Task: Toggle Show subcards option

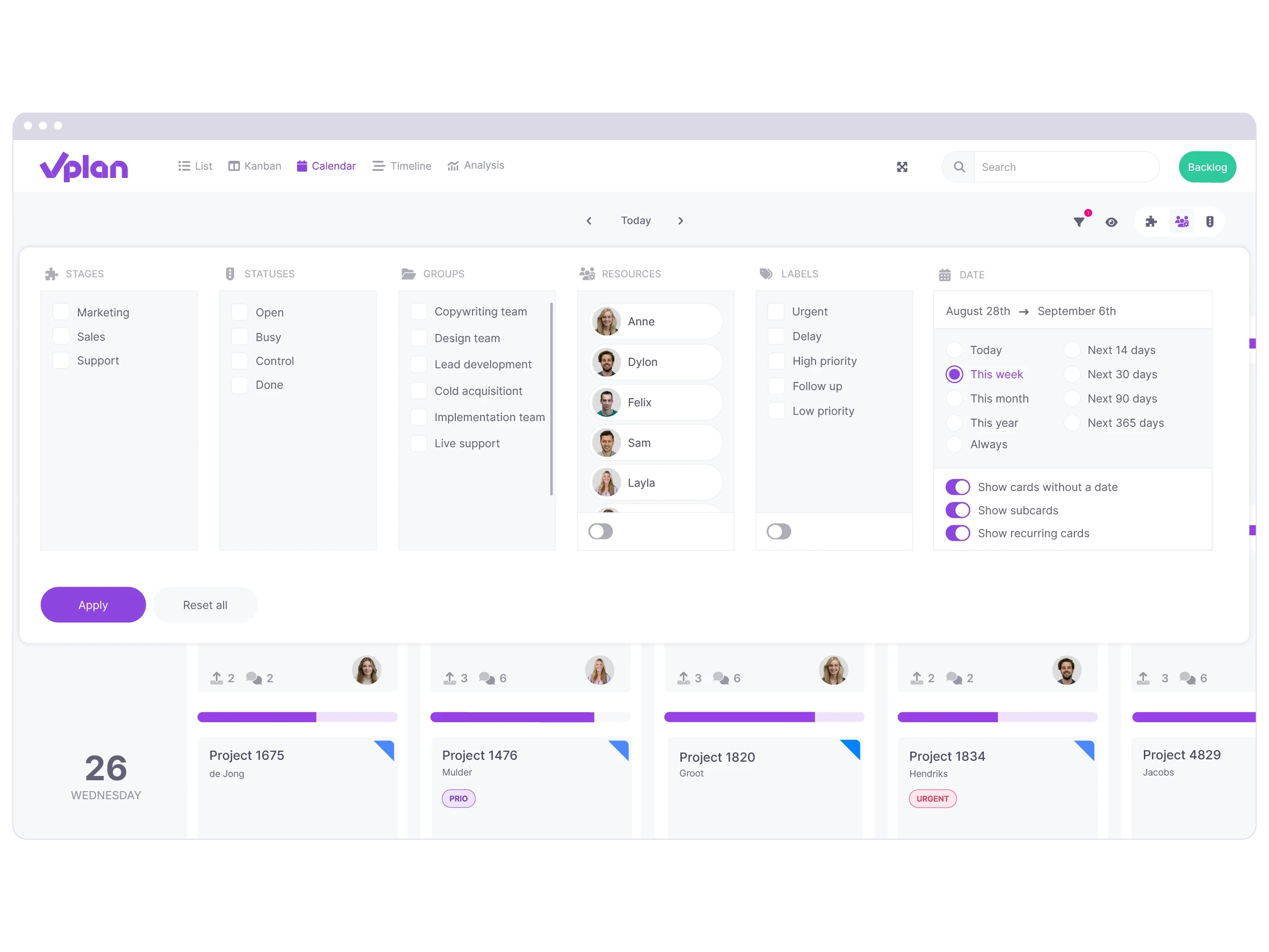Action: [x=957, y=510]
